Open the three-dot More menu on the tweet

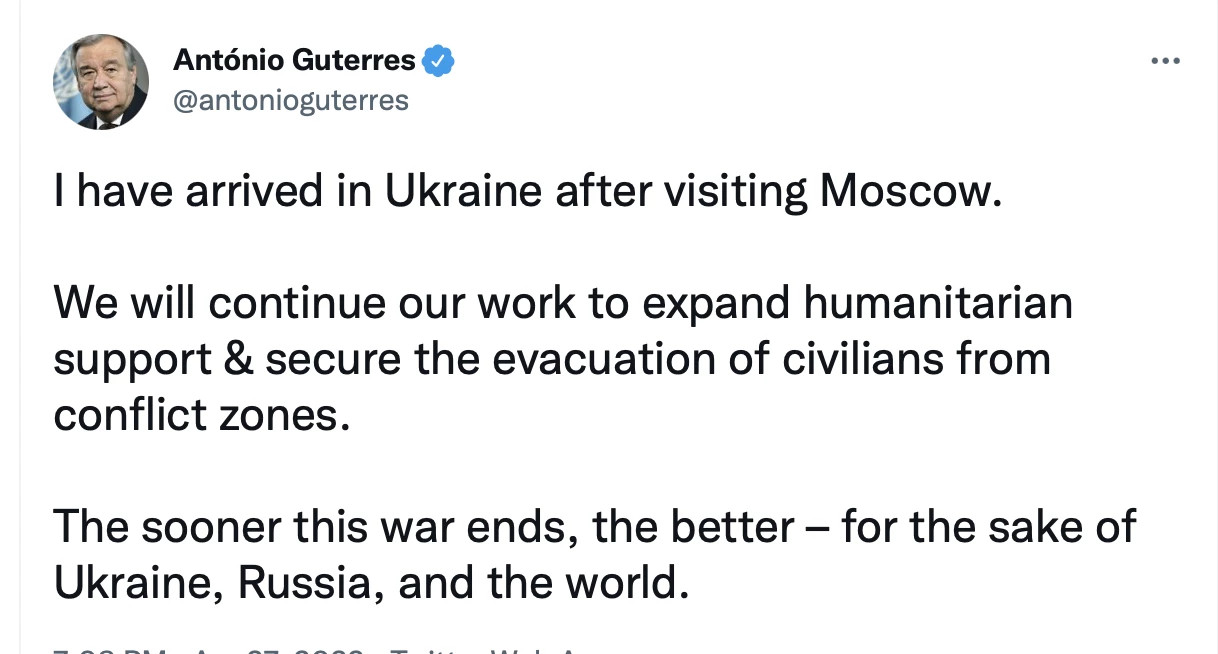point(1166,62)
